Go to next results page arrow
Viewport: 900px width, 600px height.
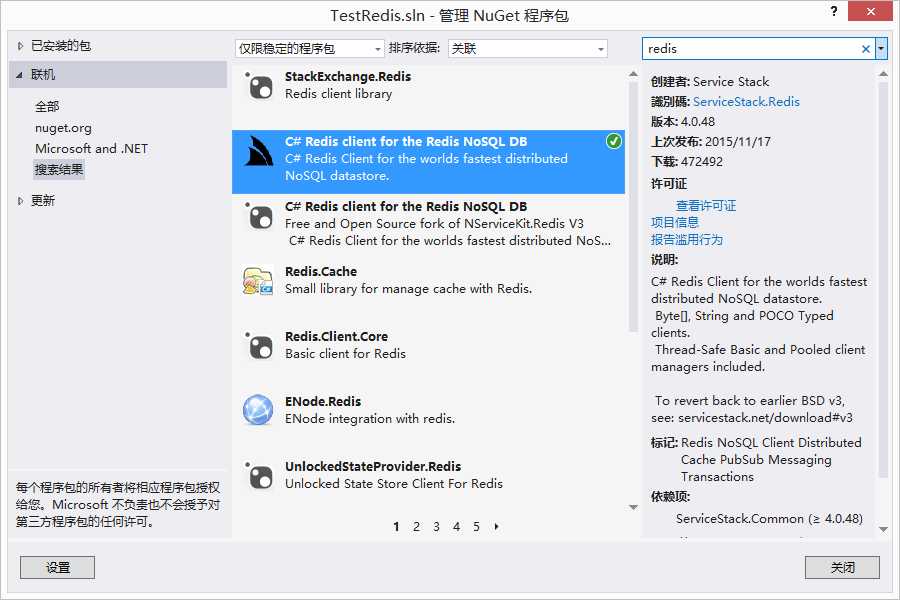tap(496, 526)
